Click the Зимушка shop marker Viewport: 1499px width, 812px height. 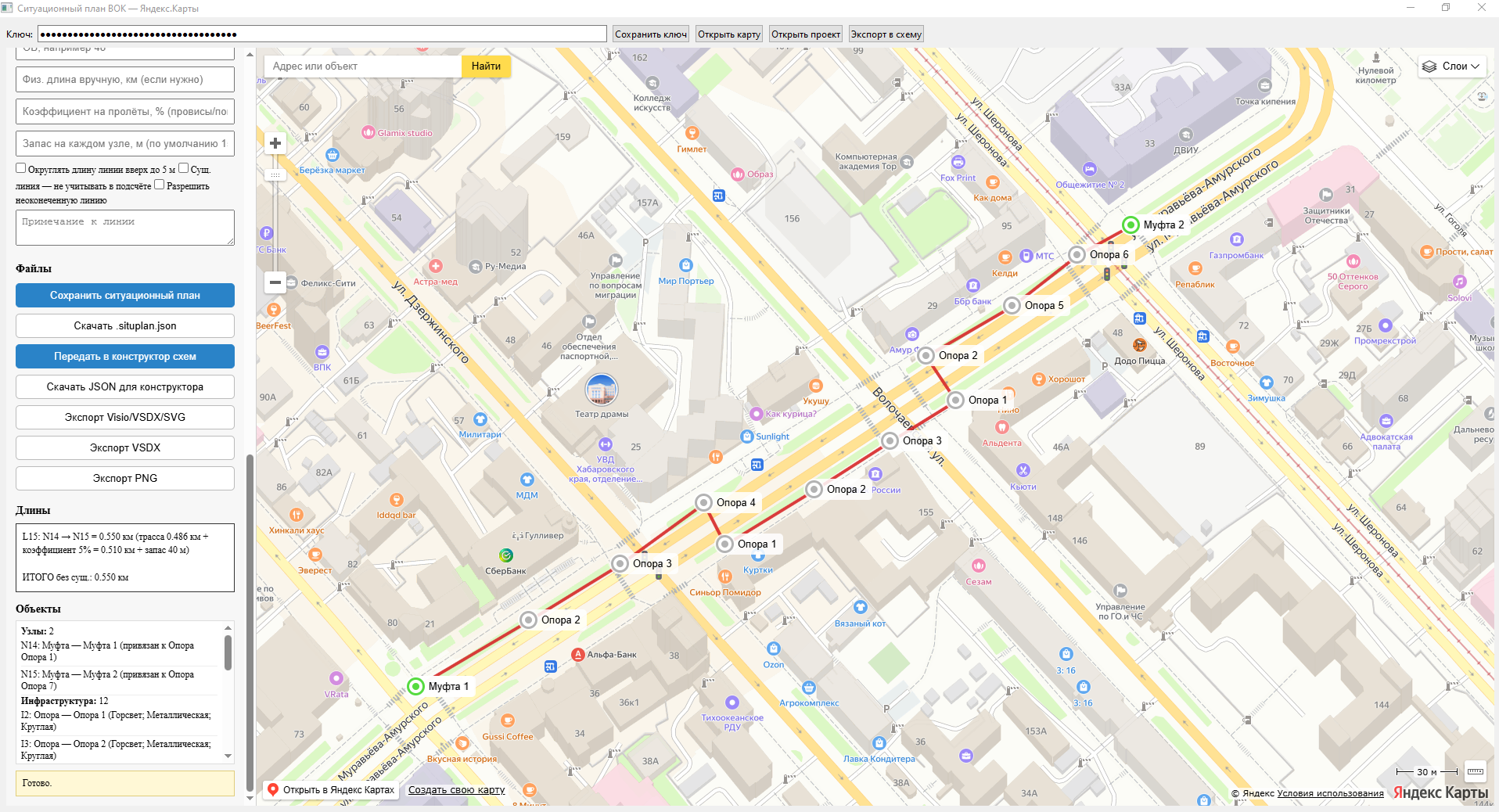pyautogui.click(x=1267, y=383)
